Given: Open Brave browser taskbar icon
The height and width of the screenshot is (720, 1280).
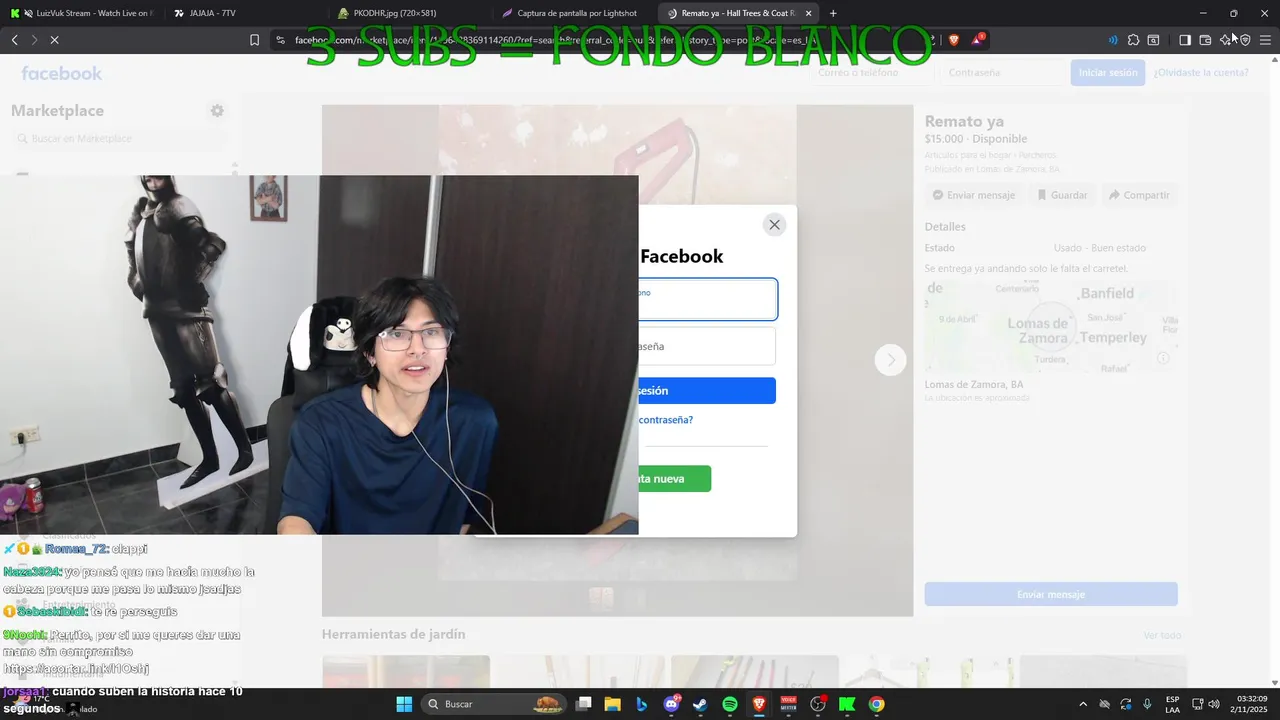Looking at the screenshot, I should pos(759,704).
